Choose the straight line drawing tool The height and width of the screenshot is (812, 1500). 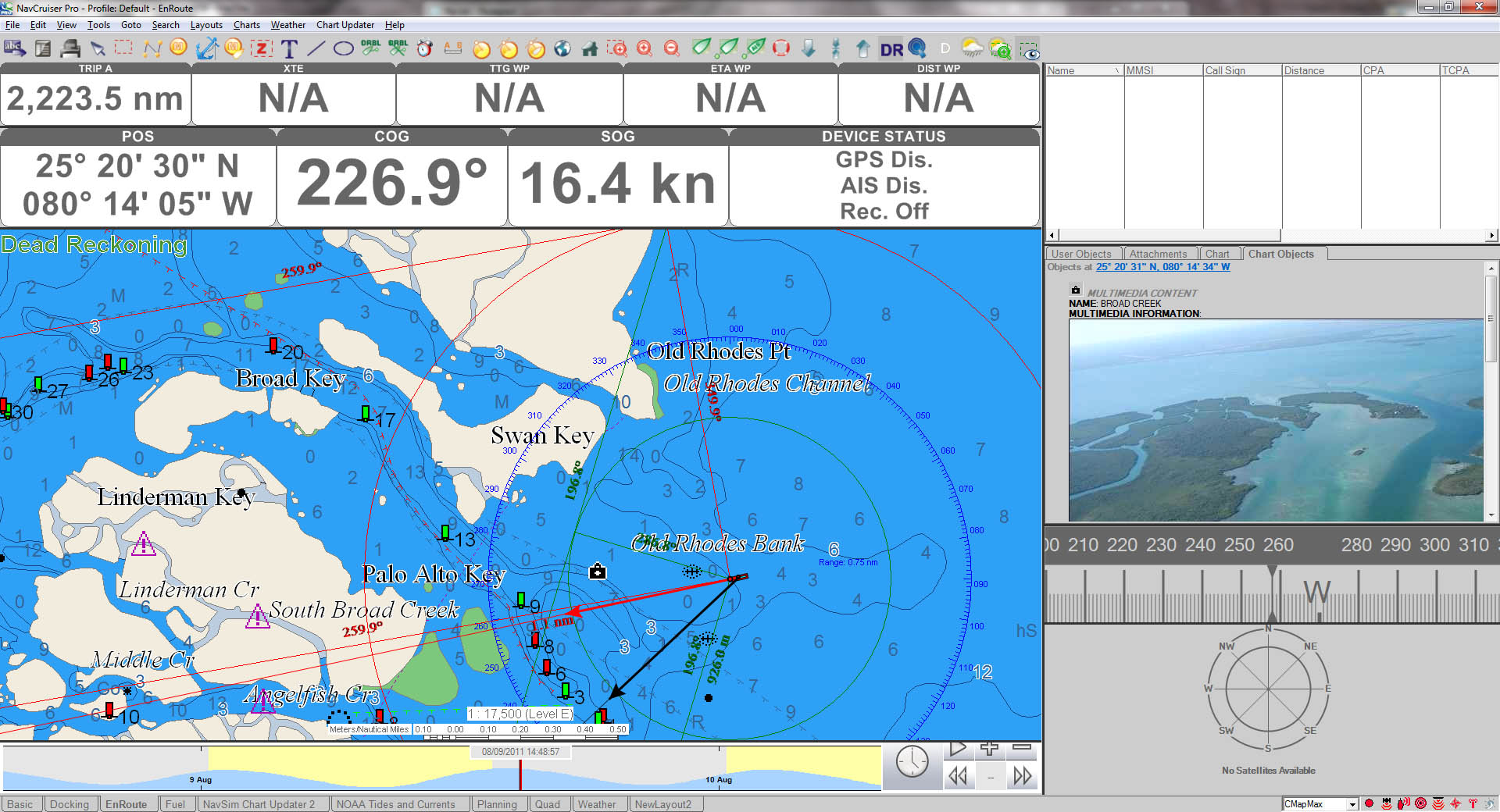[316, 48]
